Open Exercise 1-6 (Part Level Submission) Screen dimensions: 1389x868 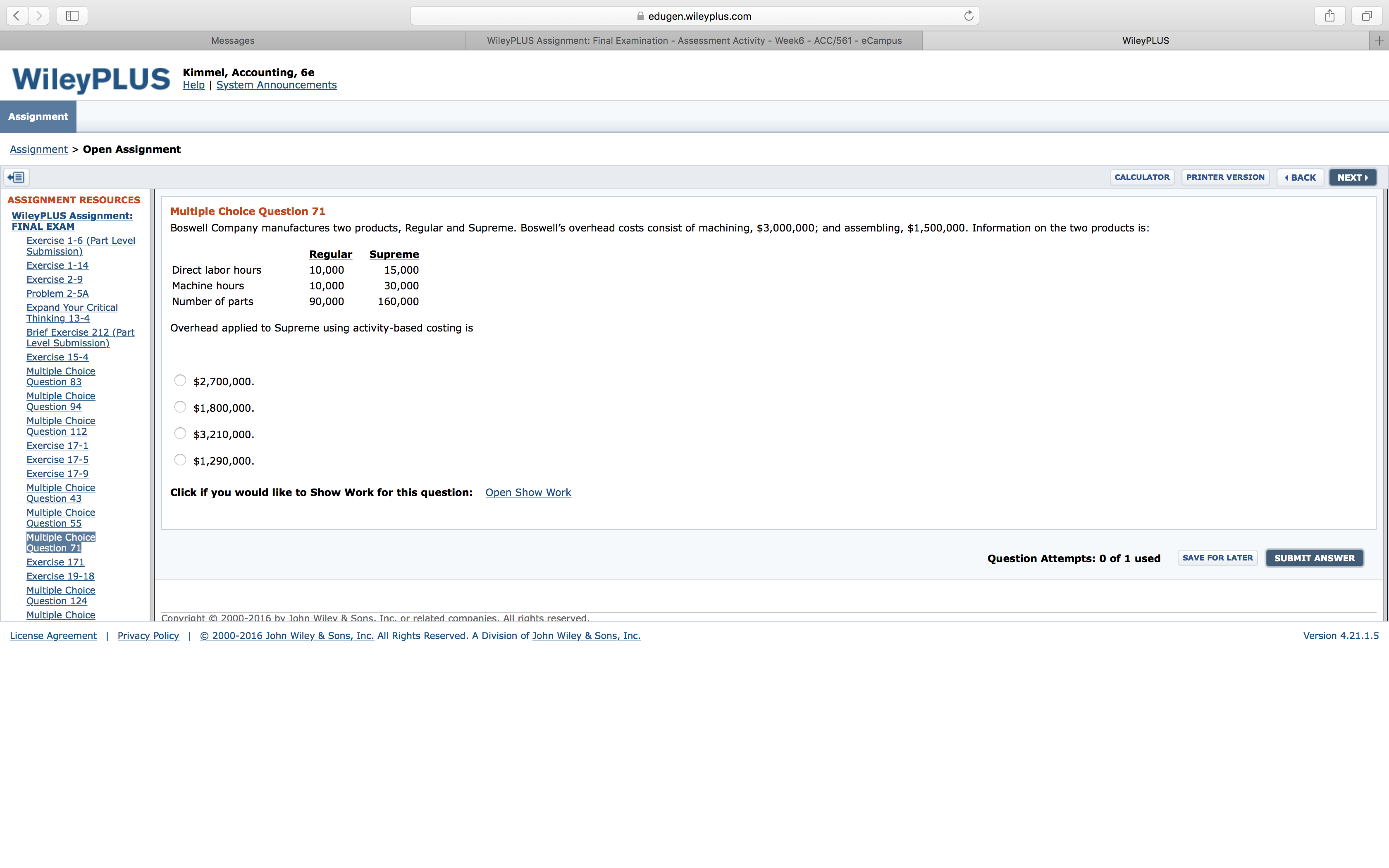click(81, 246)
